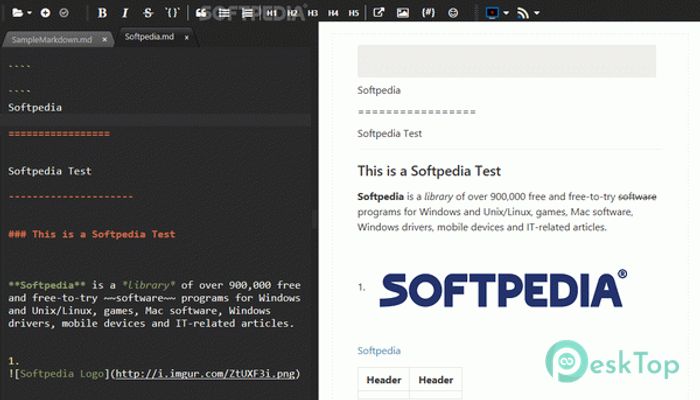Click the Softpedia logo image in preview
Screen dimensions: 700x400
[x=503, y=288]
